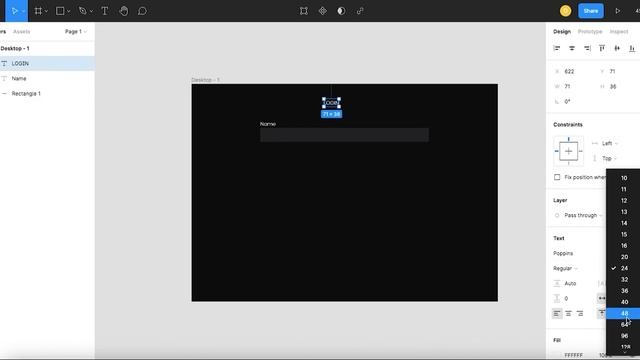The height and width of the screenshot is (360, 640).
Task: Click the Desktop - 1 frame label on canvas
Action: point(206,80)
